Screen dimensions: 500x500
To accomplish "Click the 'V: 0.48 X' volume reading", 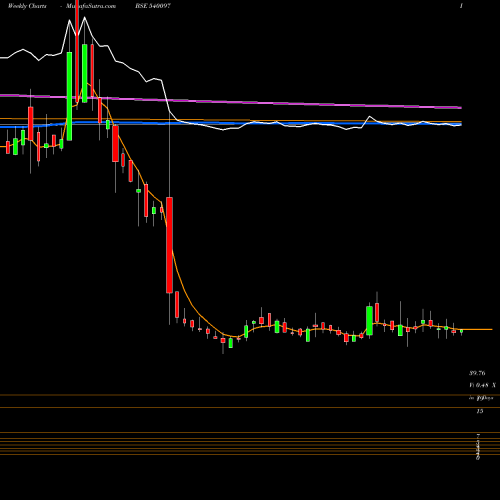I will [x=482, y=385].
